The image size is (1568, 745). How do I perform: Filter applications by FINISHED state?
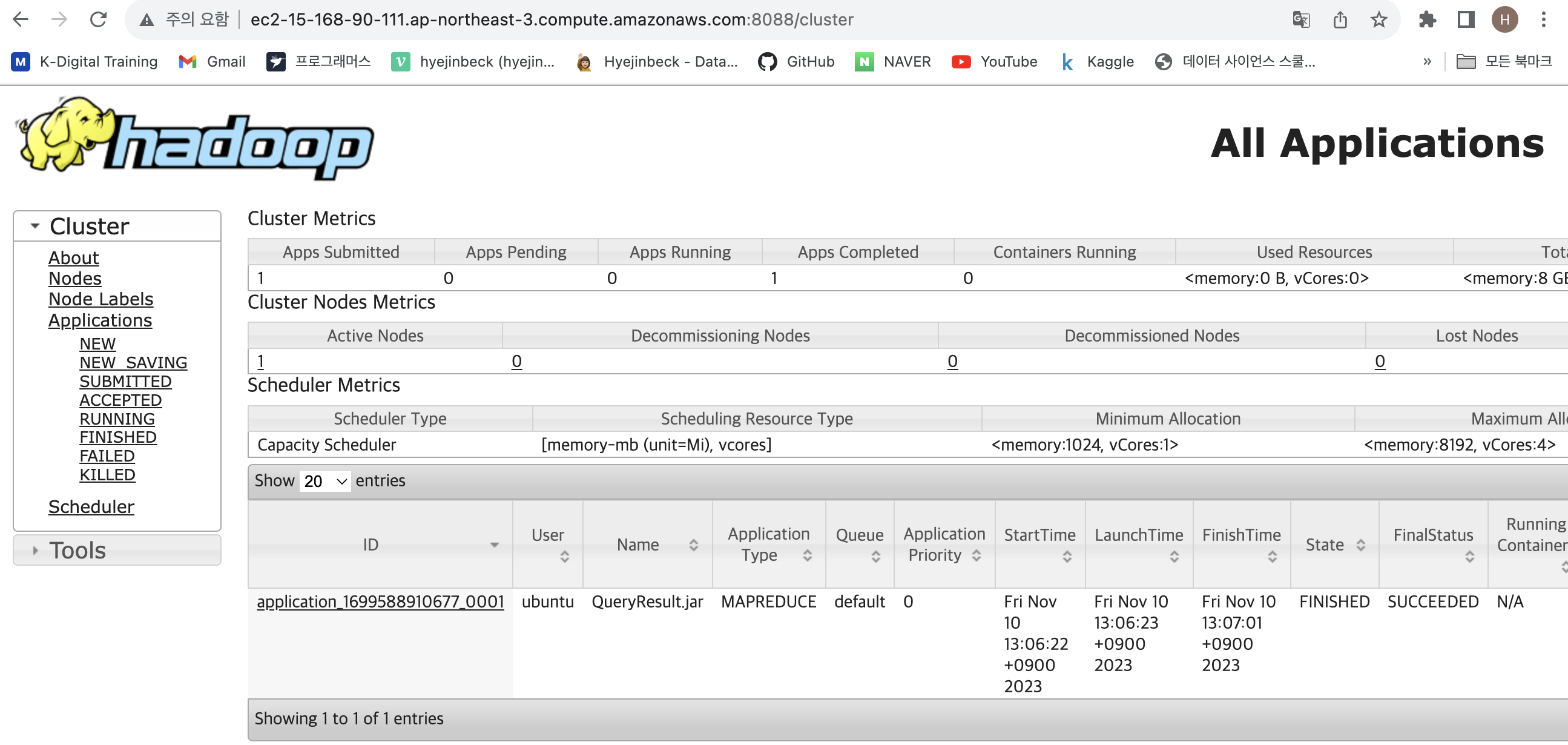[x=117, y=437]
